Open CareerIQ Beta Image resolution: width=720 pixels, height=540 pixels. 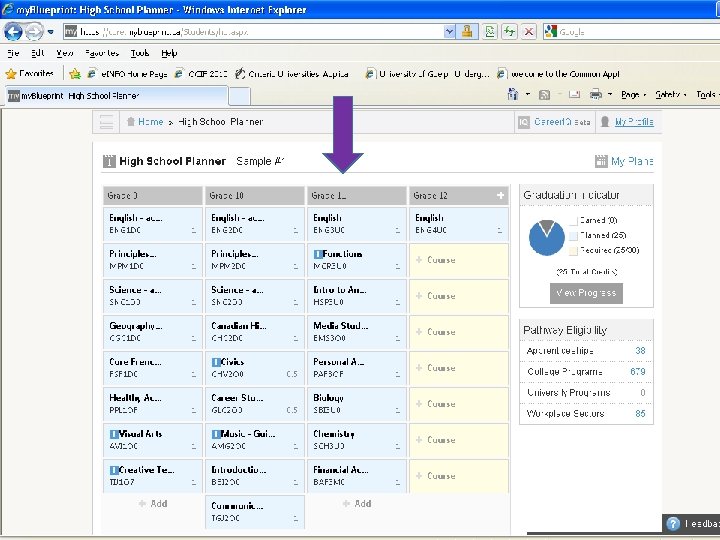[x=562, y=122]
